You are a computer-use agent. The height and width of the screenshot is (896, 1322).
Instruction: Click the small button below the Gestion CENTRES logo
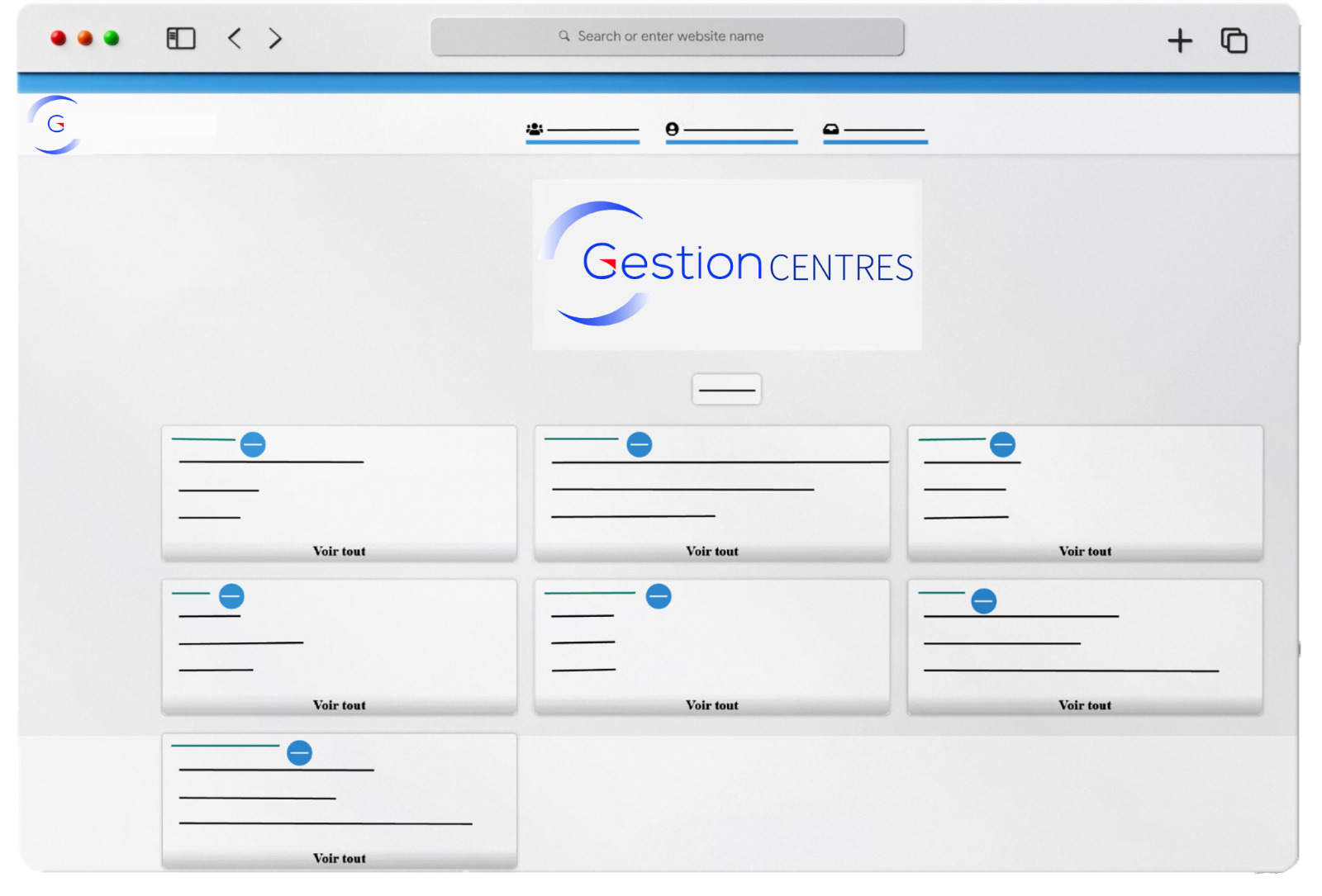coord(726,389)
